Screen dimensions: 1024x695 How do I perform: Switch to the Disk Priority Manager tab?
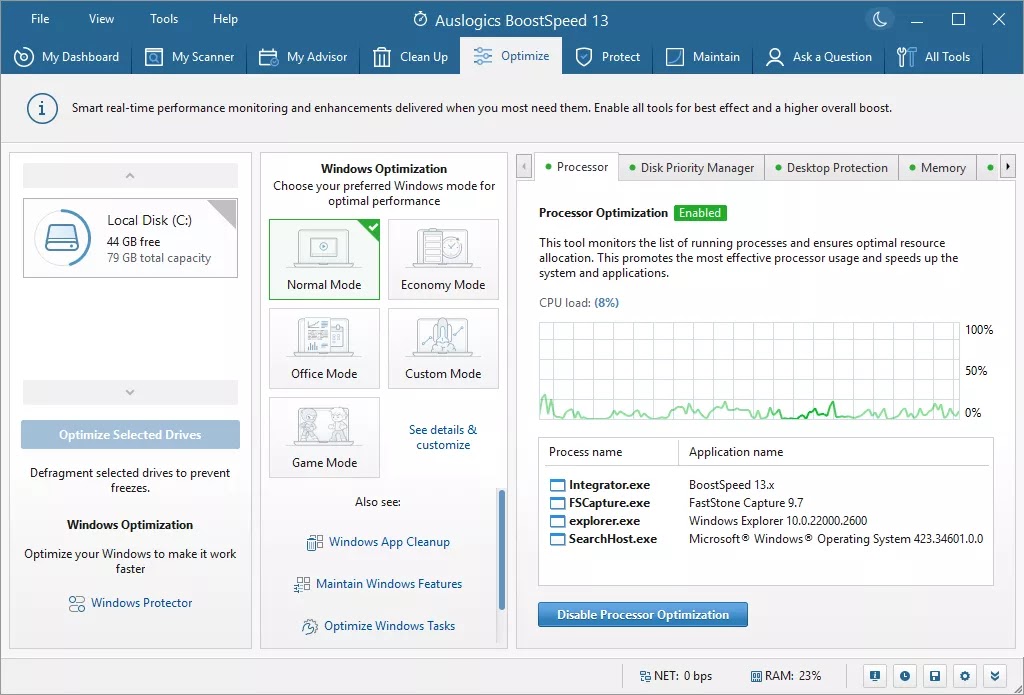pyautogui.click(x=691, y=168)
